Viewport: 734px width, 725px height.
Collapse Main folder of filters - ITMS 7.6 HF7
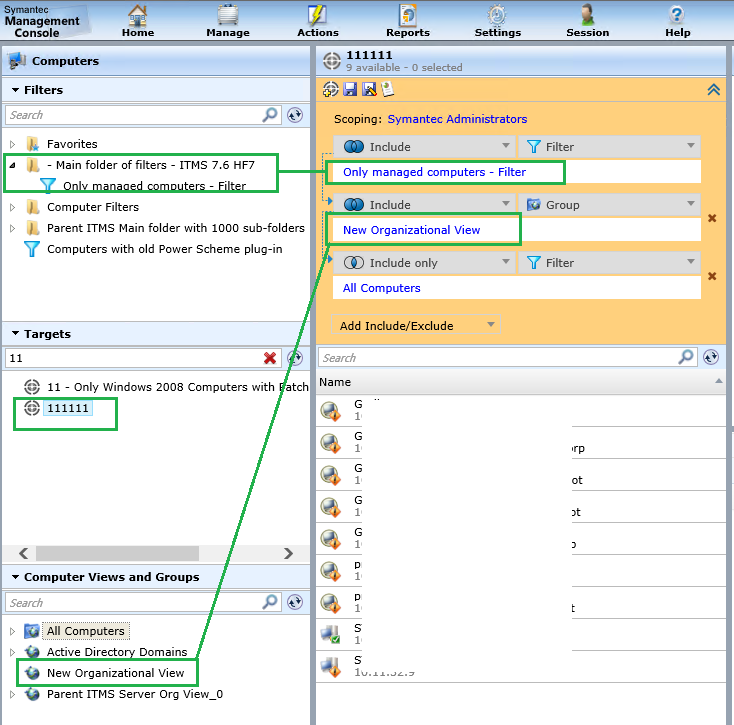pos(13,165)
